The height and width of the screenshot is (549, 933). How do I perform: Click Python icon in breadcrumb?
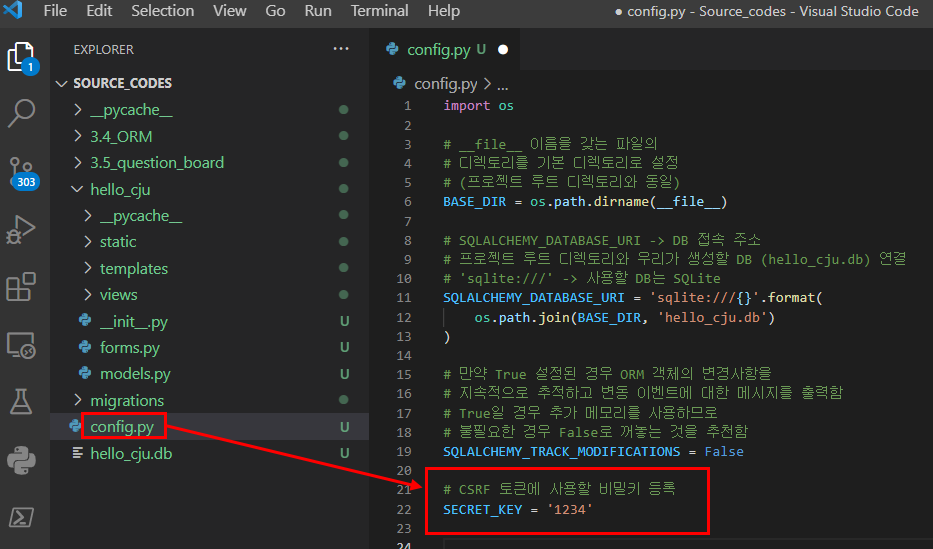[x=400, y=83]
